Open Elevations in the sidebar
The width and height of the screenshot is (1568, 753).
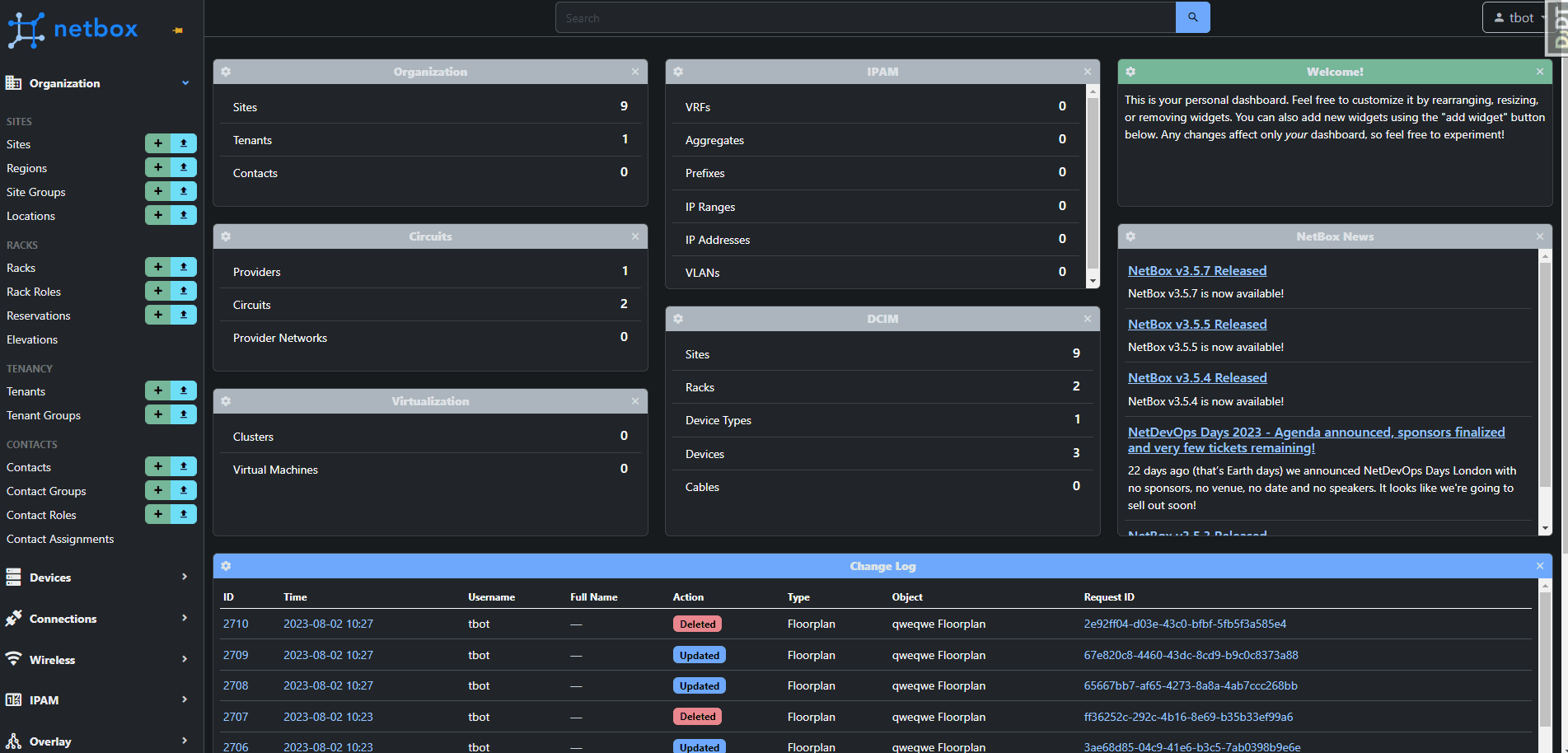[x=32, y=339]
